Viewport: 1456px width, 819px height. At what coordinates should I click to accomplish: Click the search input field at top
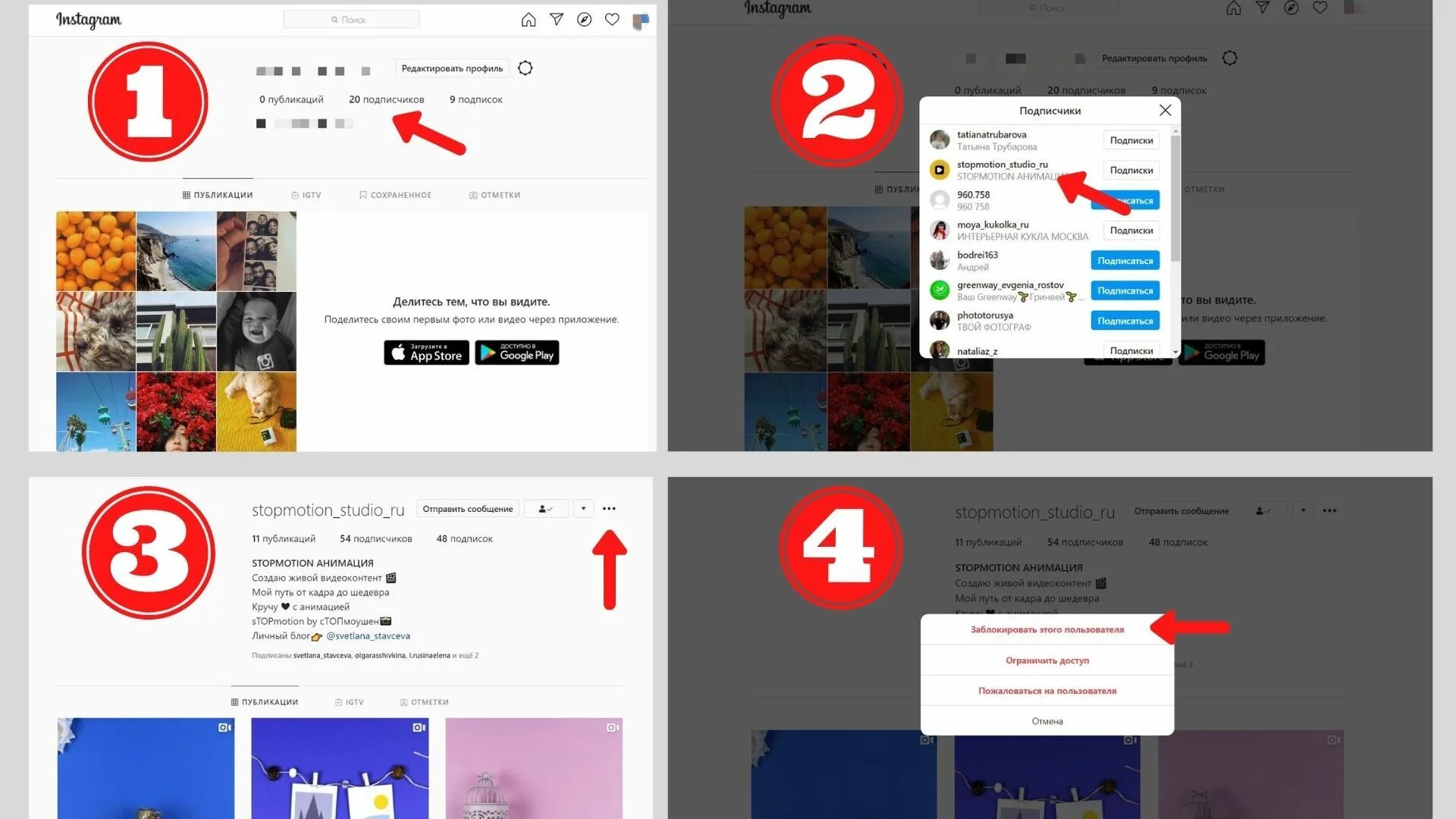point(351,19)
